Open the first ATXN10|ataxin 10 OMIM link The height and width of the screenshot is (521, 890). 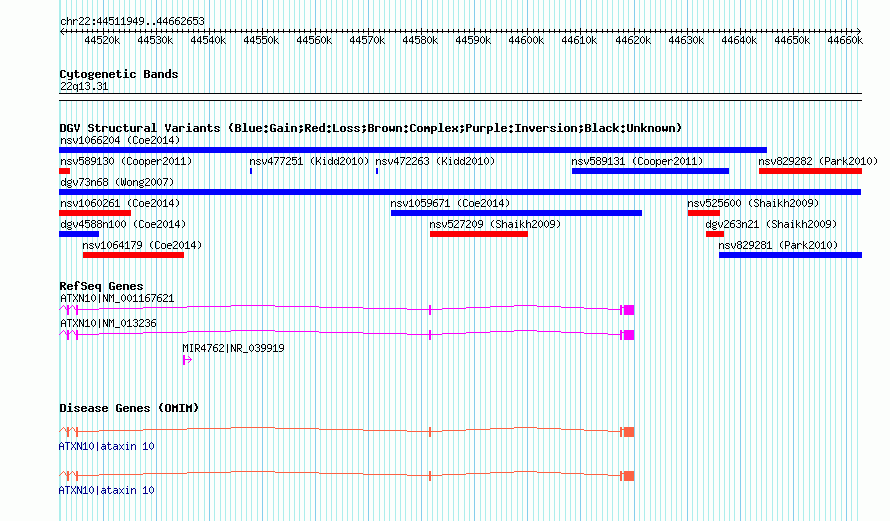107,446
